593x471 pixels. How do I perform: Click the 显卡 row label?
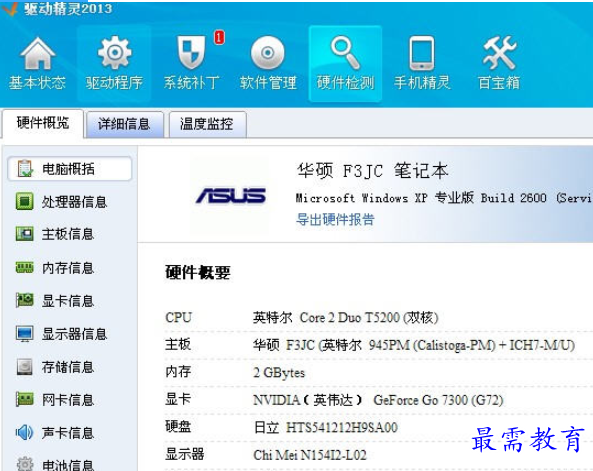(178, 399)
